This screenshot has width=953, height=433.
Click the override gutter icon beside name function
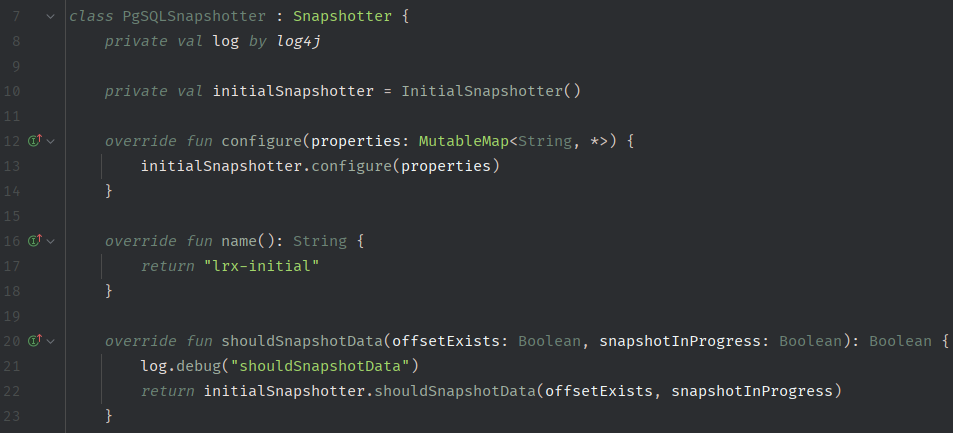pos(32,241)
